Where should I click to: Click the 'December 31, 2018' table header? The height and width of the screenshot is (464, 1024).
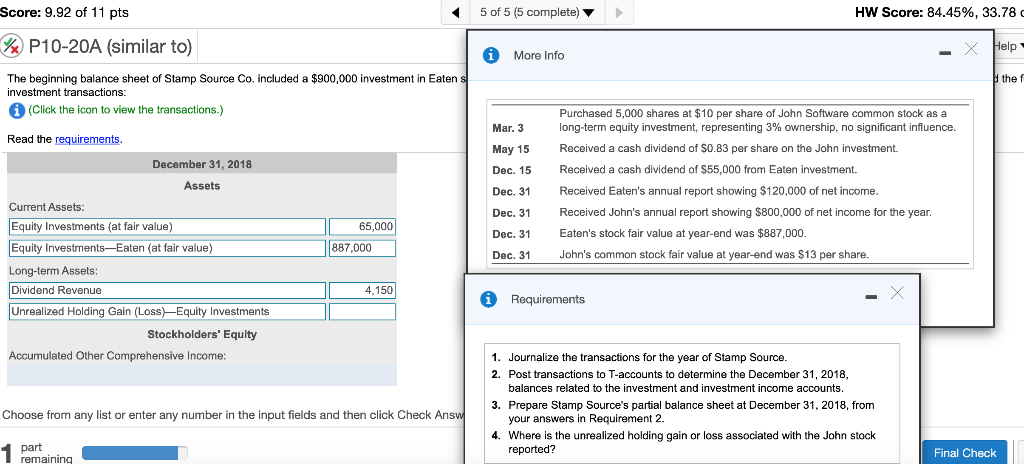tap(202, 164)
